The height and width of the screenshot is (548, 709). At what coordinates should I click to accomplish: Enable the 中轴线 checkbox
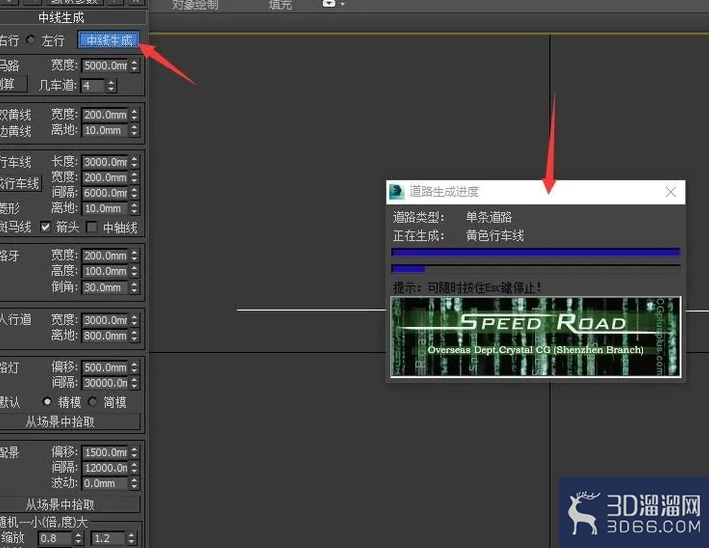91,227
